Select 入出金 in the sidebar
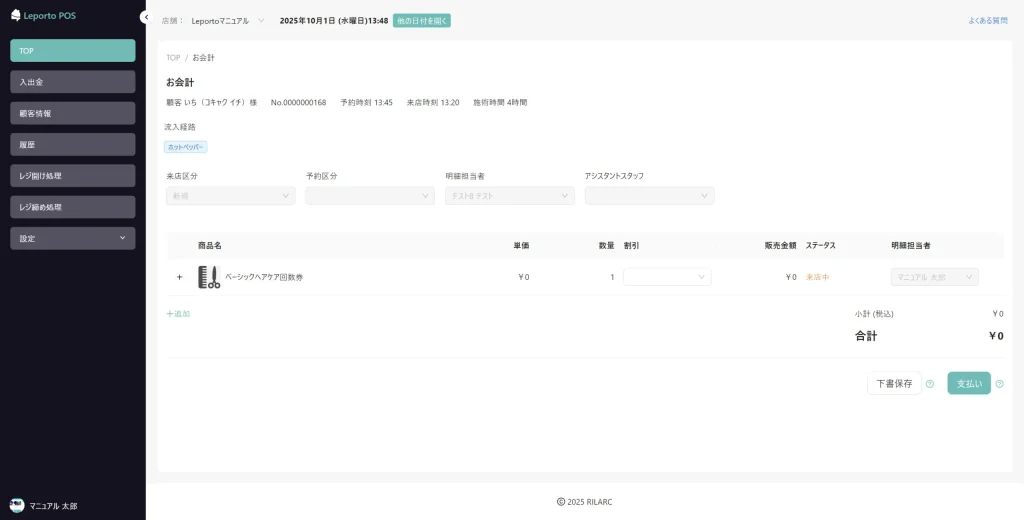The width and height of the screenshot is (1024, 520). click(x=73, y=82)
